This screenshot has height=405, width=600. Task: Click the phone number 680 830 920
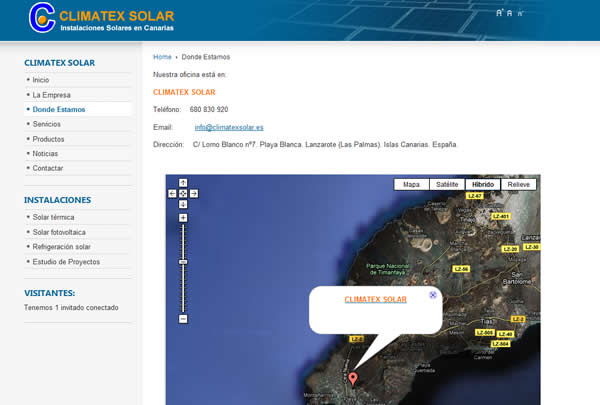pos(209,109)
